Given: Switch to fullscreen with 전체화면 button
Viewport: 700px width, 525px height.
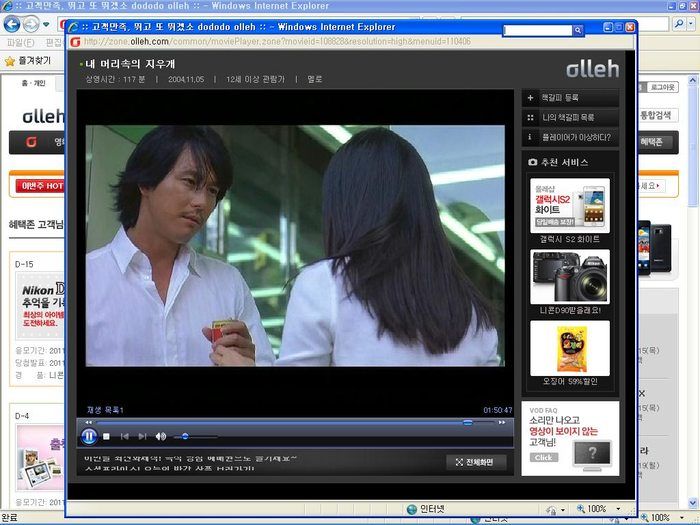Looking at the screenshot, I should click(476, 462).
